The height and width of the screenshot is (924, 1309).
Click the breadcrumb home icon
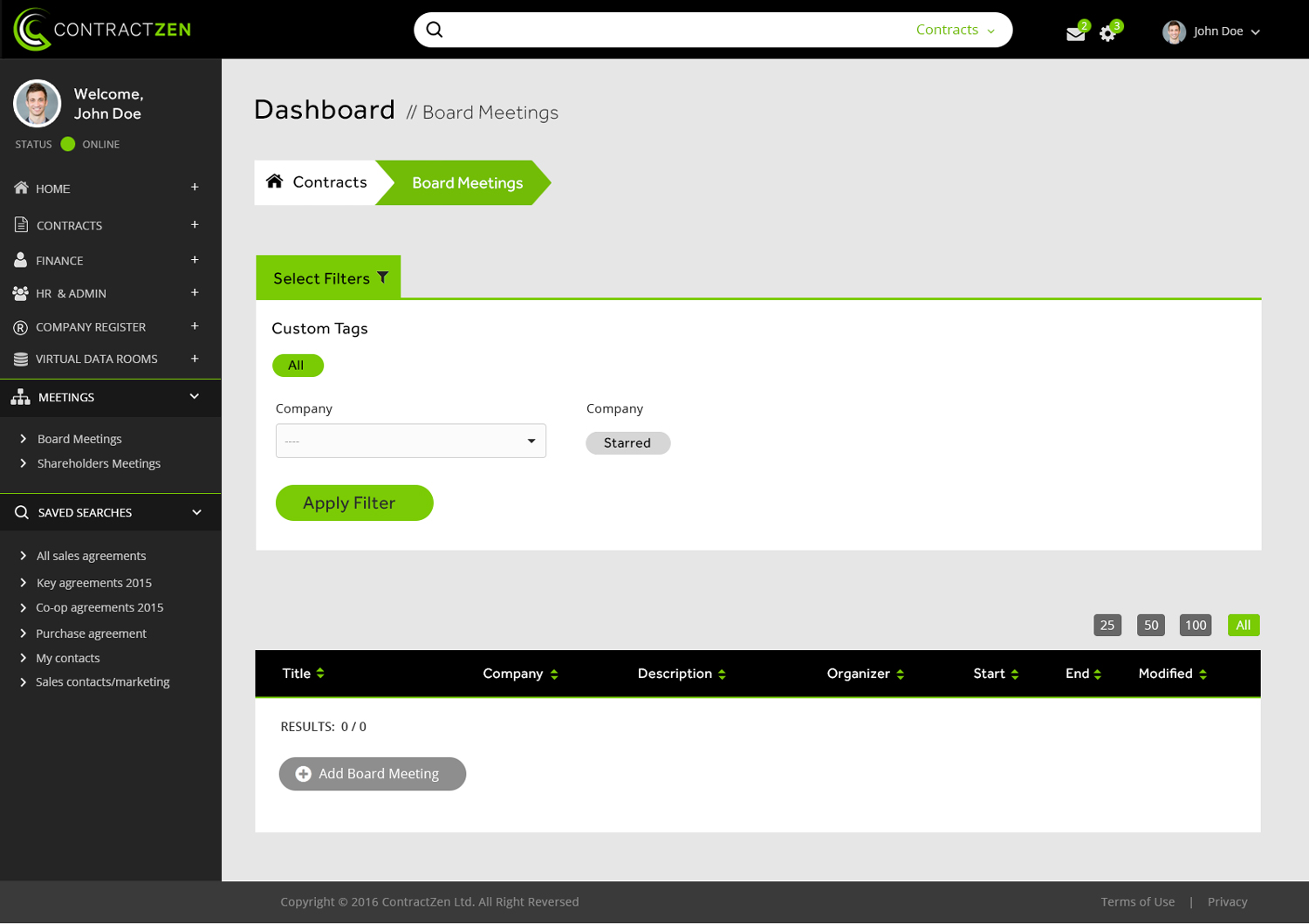pos(274,181)
